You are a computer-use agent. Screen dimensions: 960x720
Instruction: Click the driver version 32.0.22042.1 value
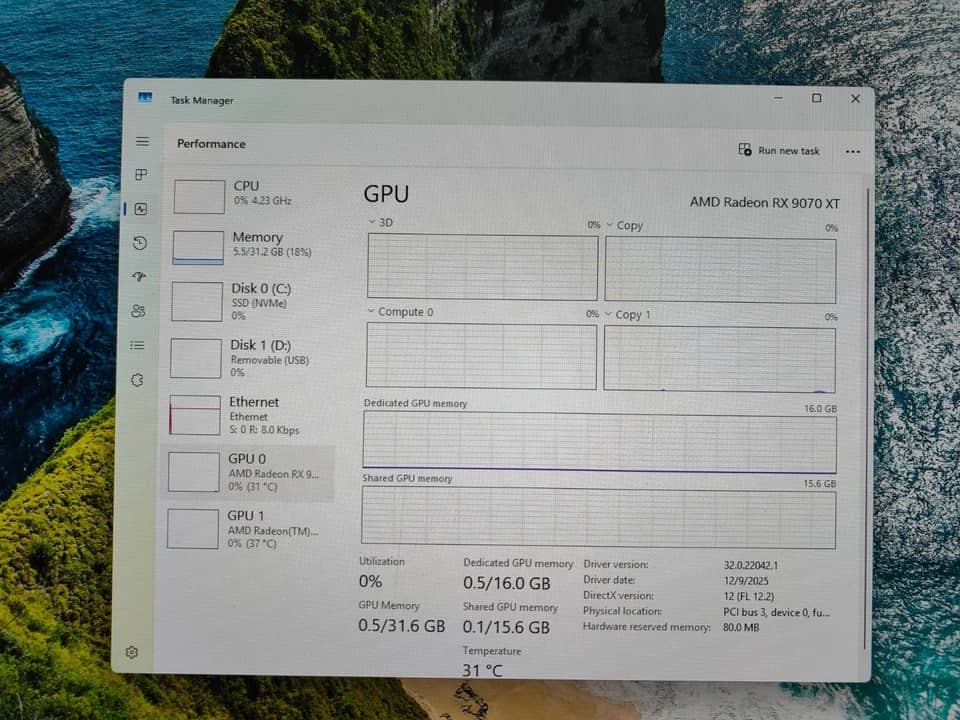(x=751, y=565)
